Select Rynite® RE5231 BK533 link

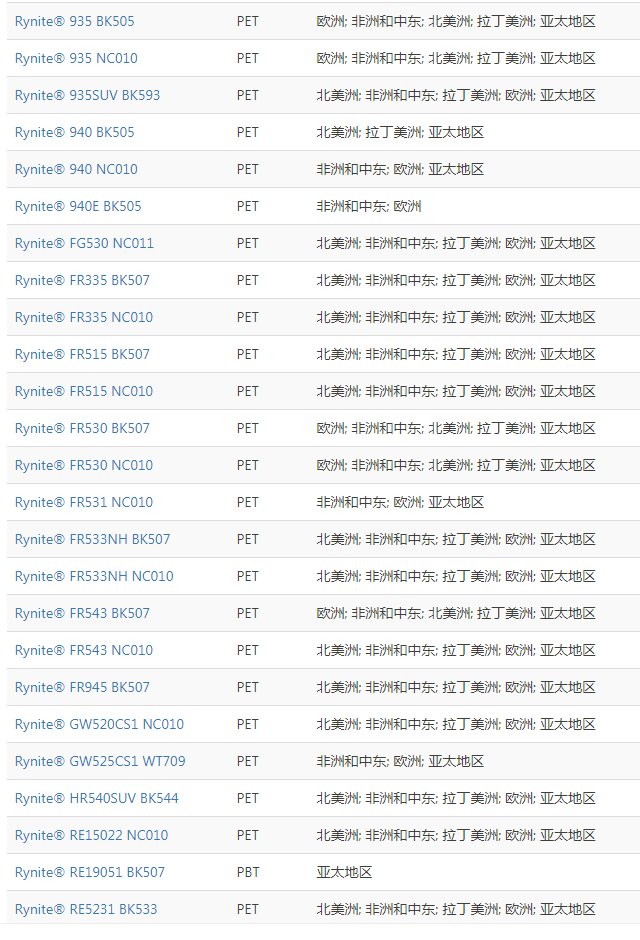pyautogui.click(x=86, y=910)
